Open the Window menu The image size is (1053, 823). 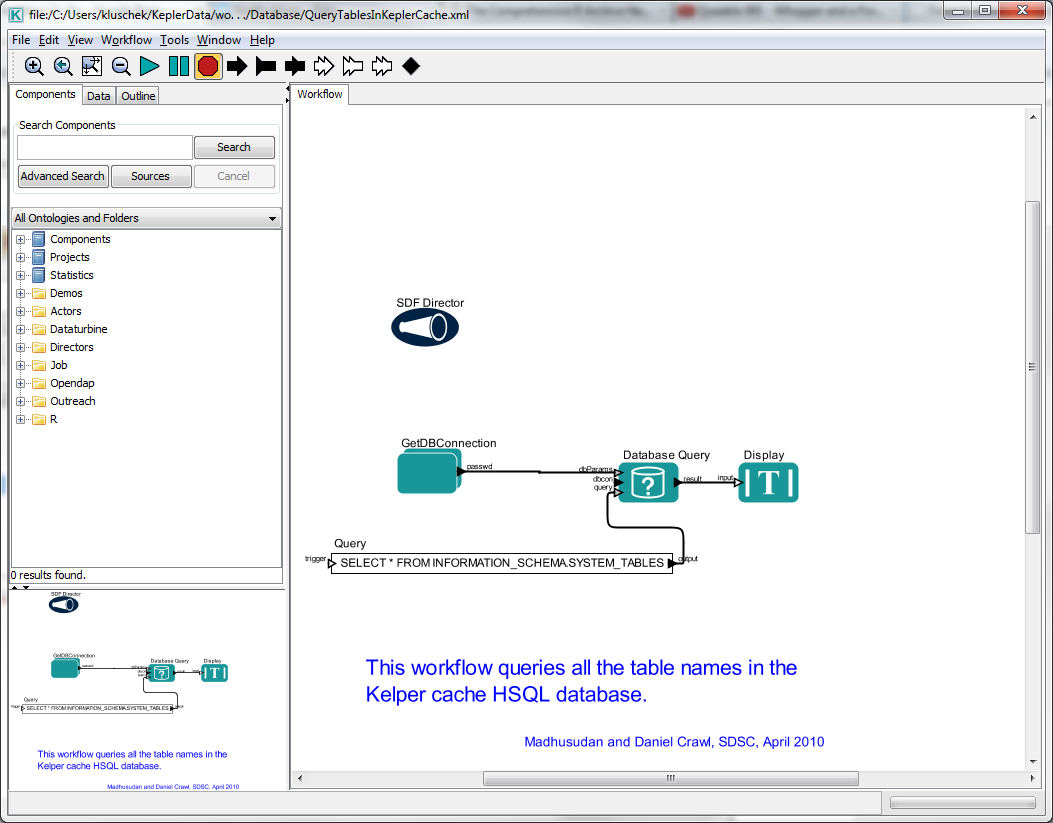219,40
